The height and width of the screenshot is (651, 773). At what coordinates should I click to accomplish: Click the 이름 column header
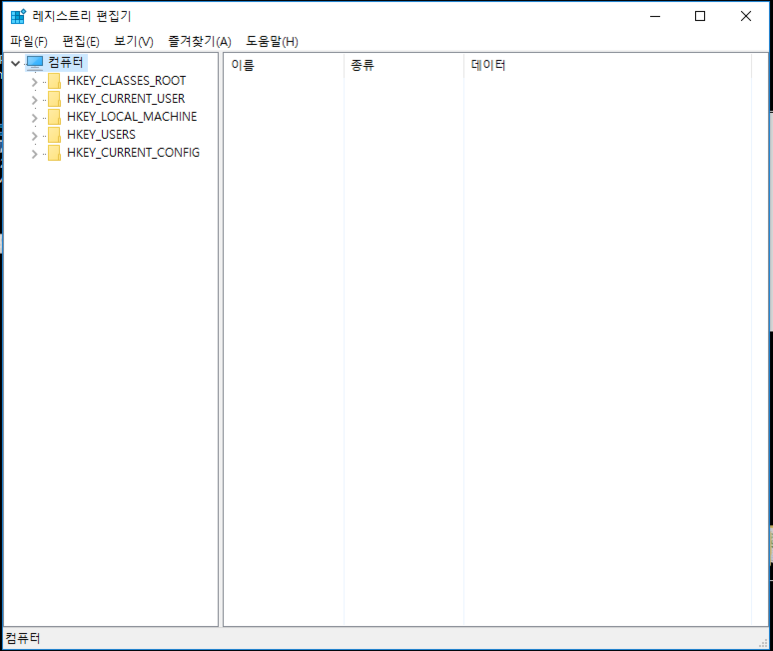coord(284,66)
